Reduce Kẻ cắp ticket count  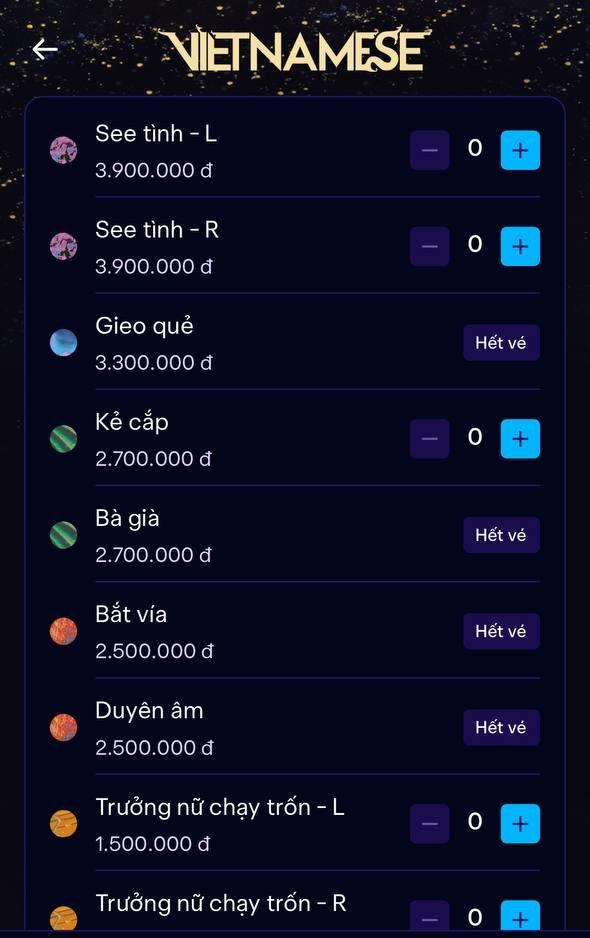point(430,438)
